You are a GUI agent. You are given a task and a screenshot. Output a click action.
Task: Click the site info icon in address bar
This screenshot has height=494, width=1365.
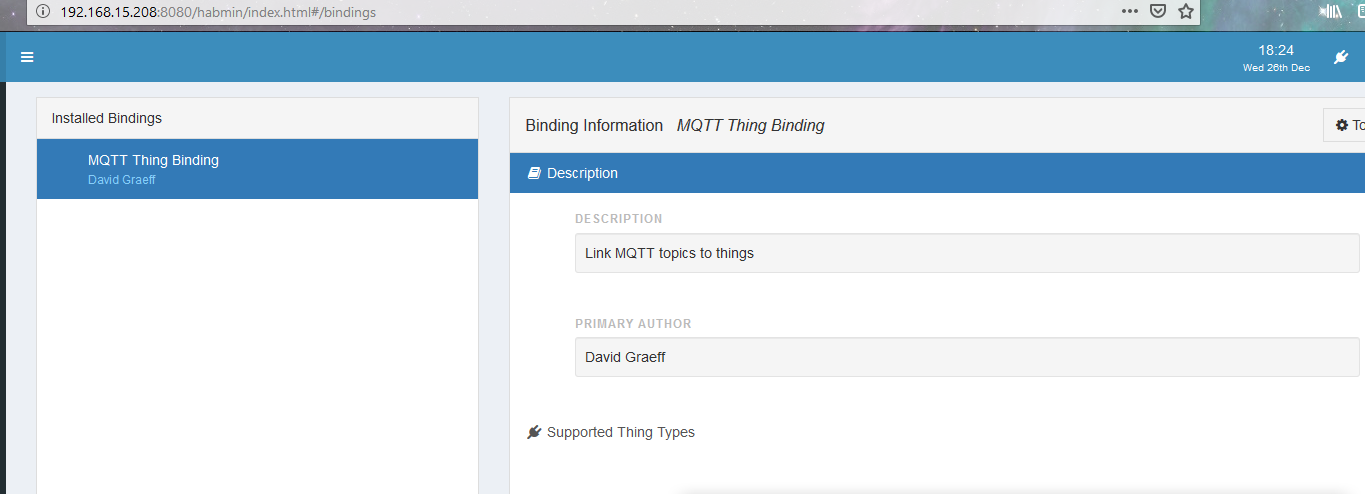tap(42, 12)
